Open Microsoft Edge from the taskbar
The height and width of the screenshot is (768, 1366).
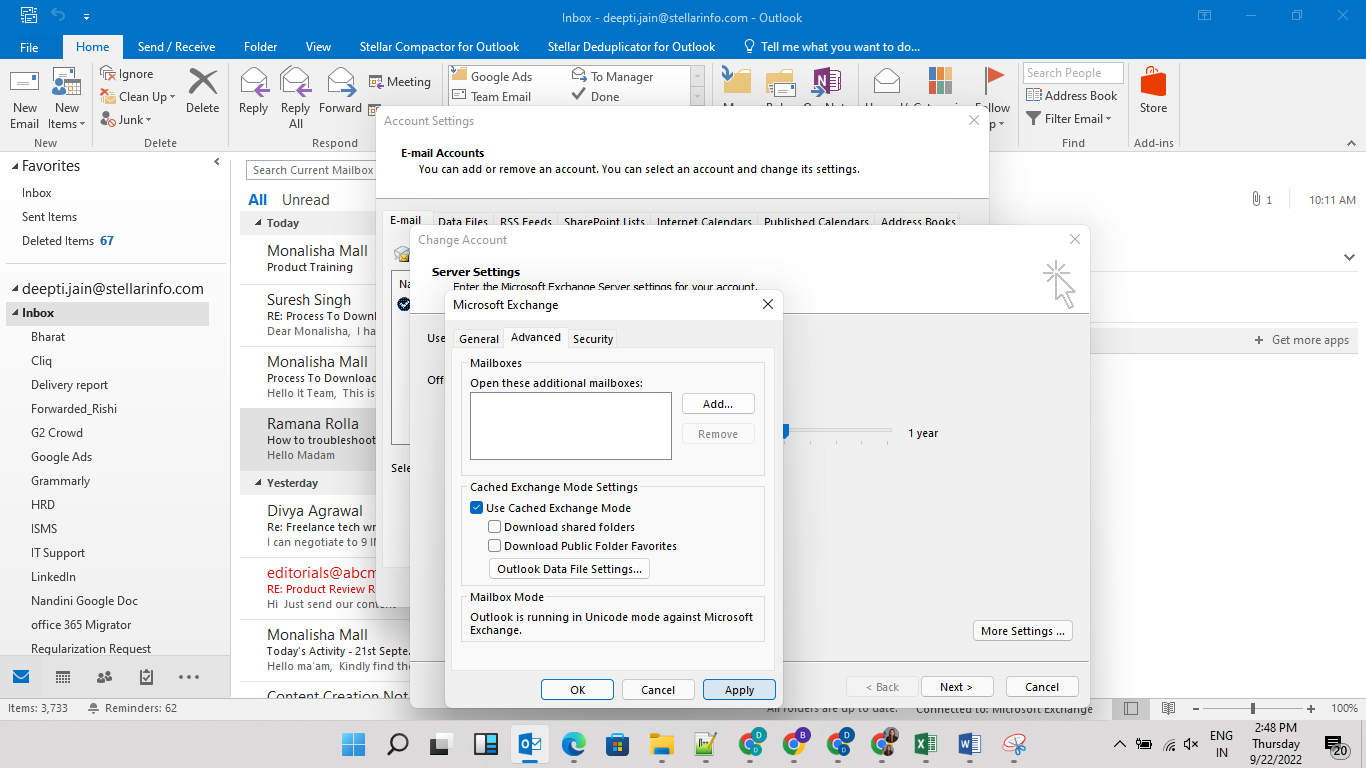573,744
